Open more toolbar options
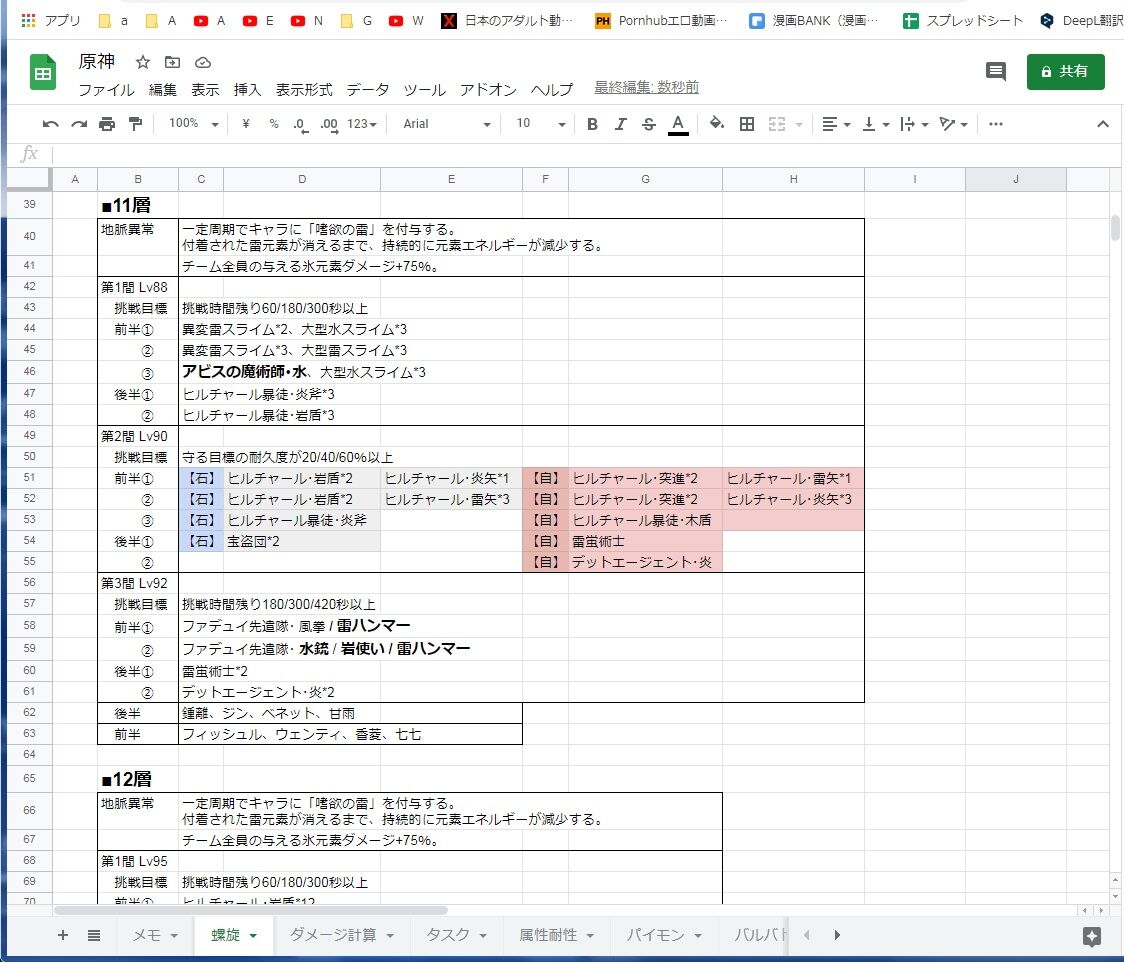 [996, 124]
